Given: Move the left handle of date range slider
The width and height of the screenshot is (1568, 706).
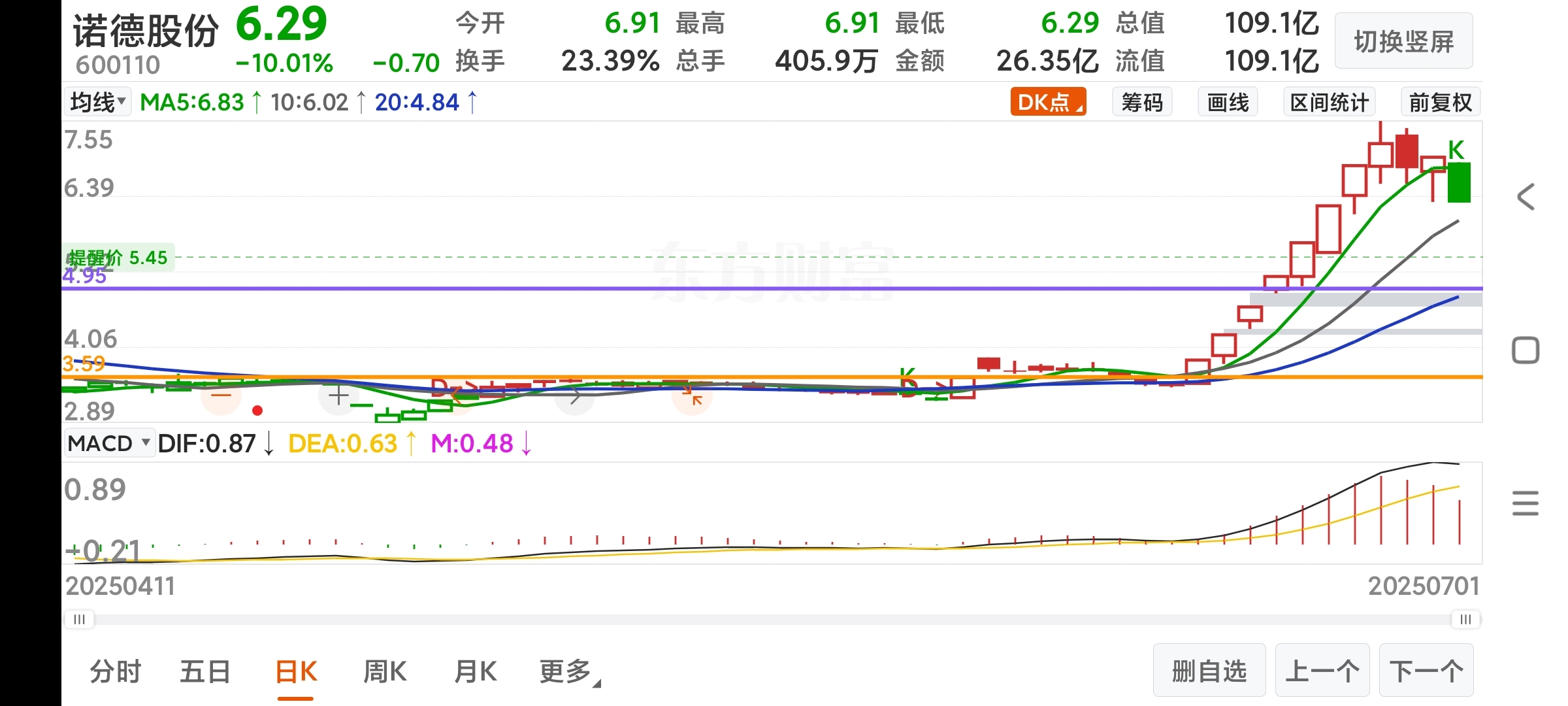Looking at the screenshot, I should (x=79, y=619).
